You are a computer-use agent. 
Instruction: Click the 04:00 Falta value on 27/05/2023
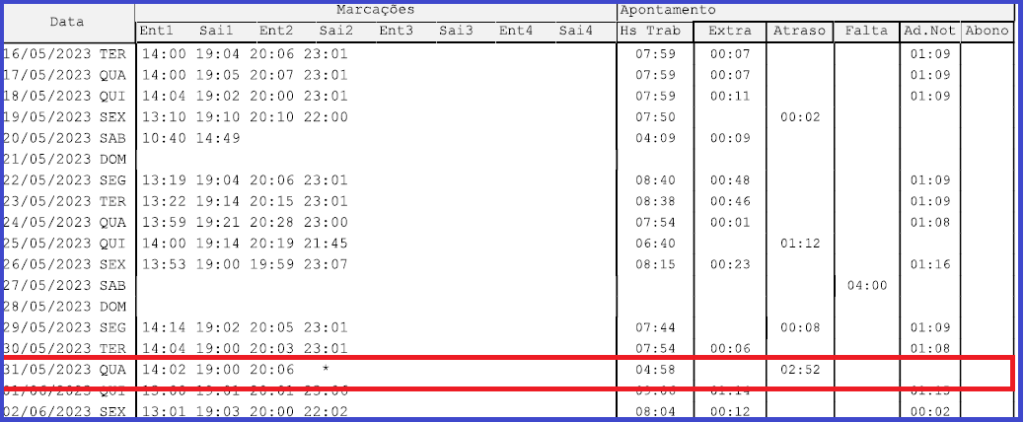(x=864, y=286)
